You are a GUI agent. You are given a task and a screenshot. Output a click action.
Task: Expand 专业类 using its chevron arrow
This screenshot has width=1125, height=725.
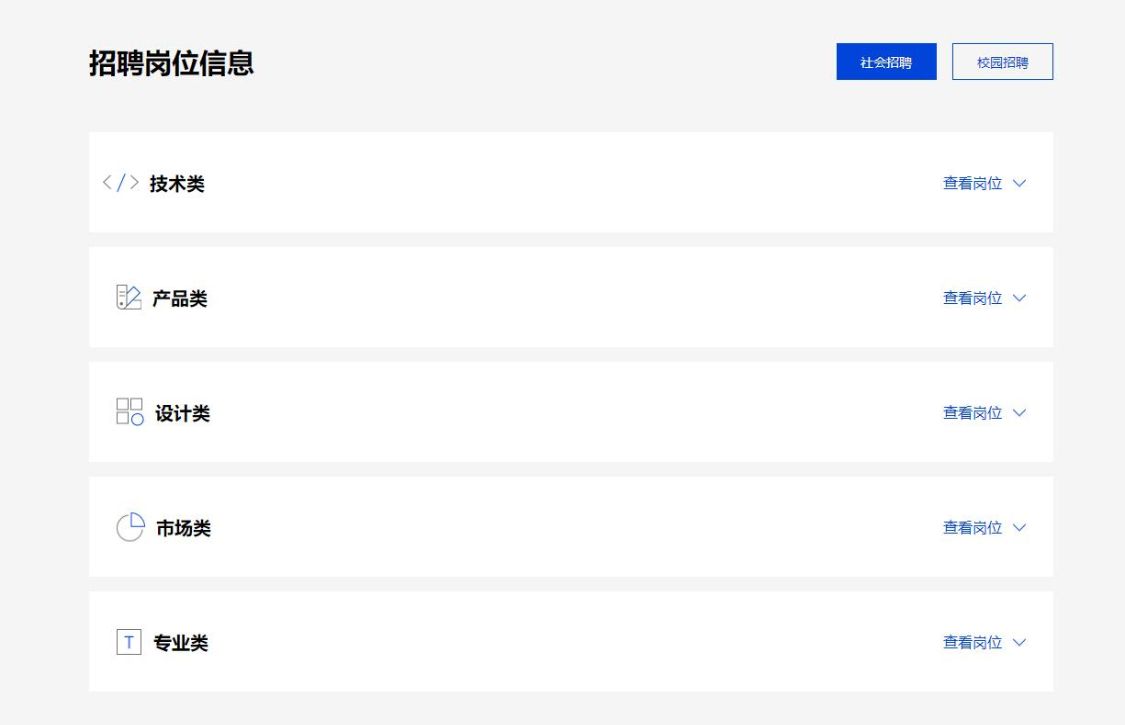(1019, 642)
